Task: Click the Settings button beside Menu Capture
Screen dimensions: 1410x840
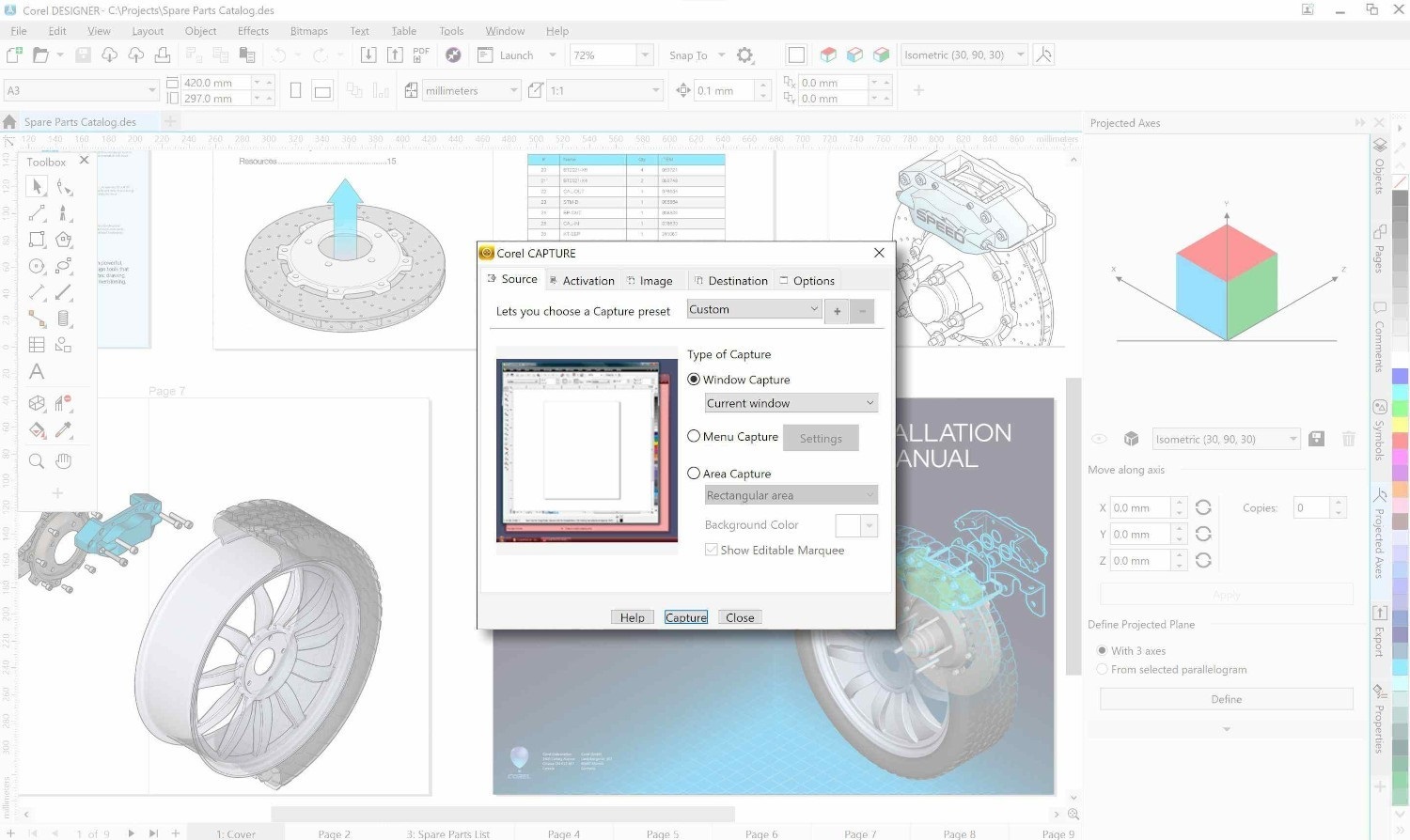Action: 821,438
